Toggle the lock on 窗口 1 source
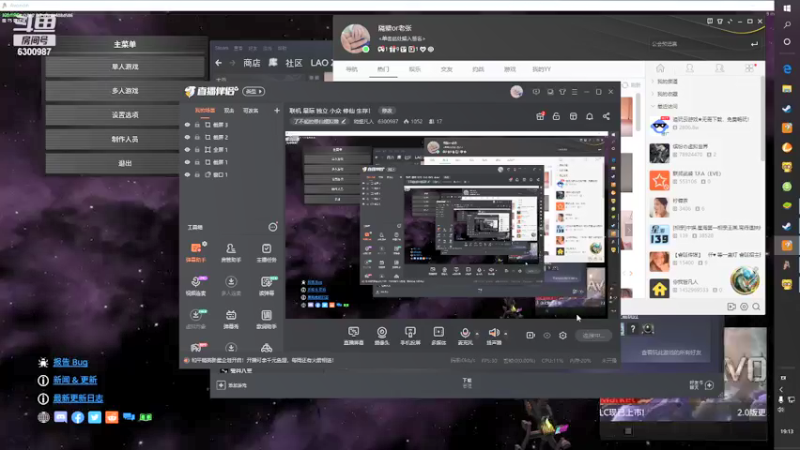This screenshot has height=450, width=800. point(197,174)
